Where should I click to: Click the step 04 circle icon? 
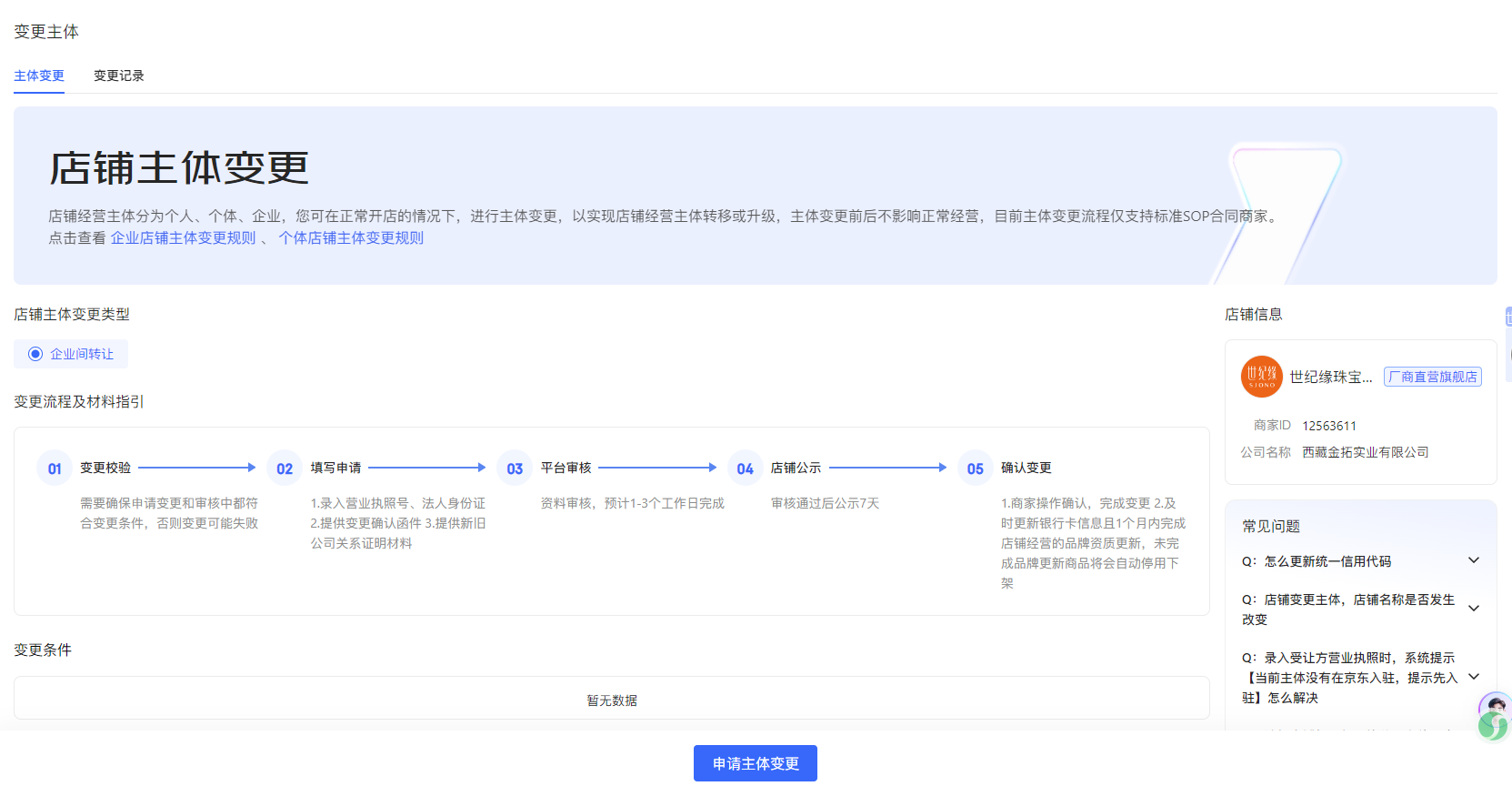pos(745,469)
